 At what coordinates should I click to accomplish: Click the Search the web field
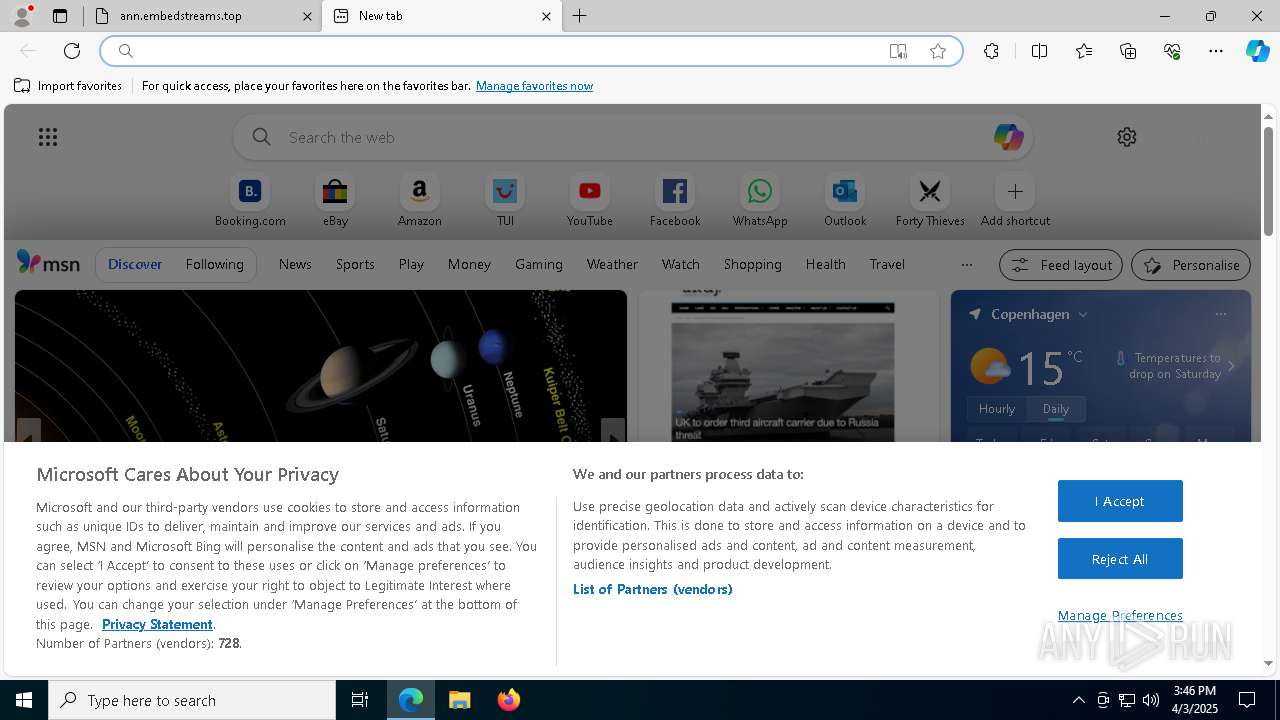pos(633,137)
